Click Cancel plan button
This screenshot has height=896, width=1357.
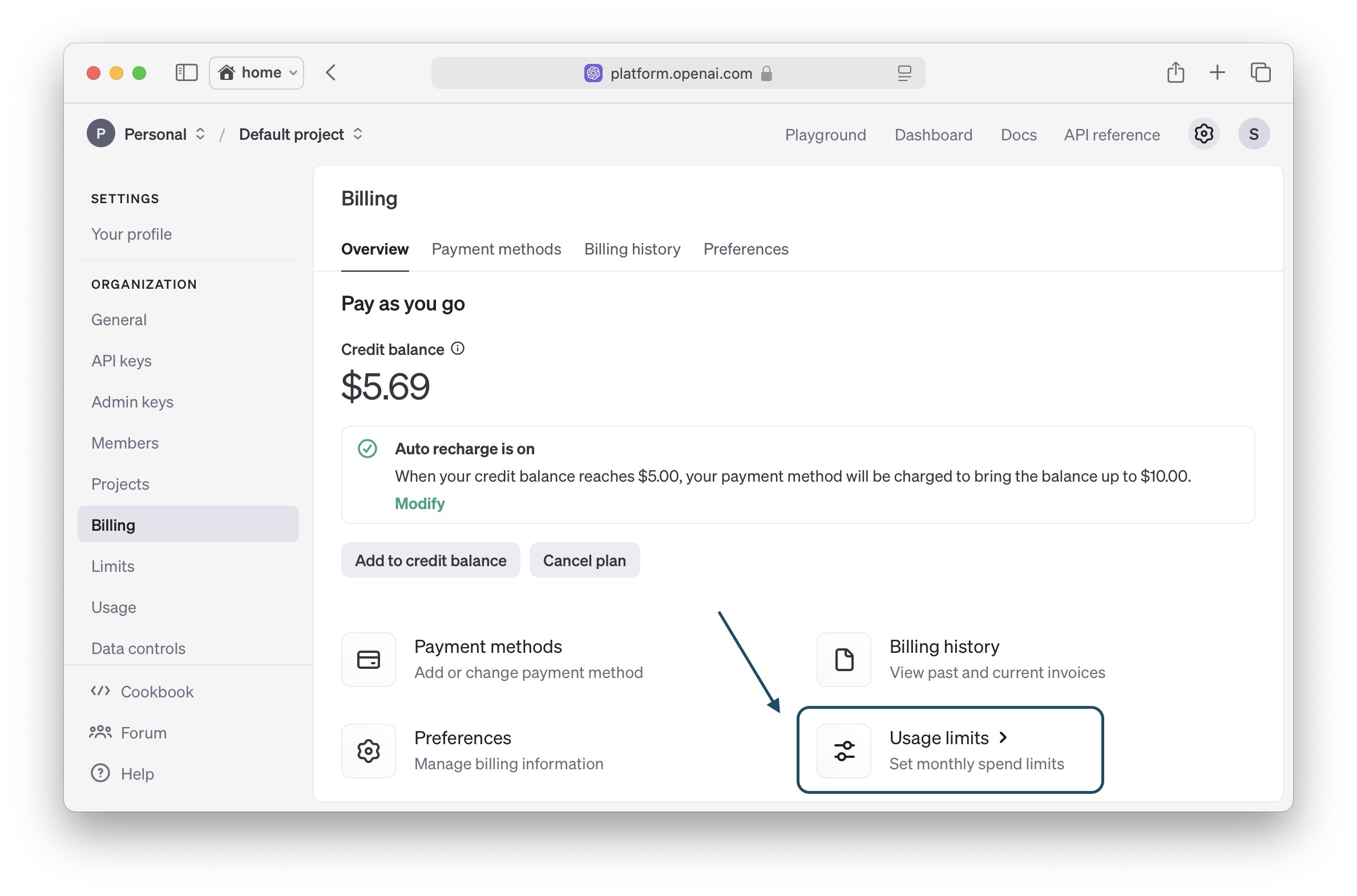[x=584, y=560]
